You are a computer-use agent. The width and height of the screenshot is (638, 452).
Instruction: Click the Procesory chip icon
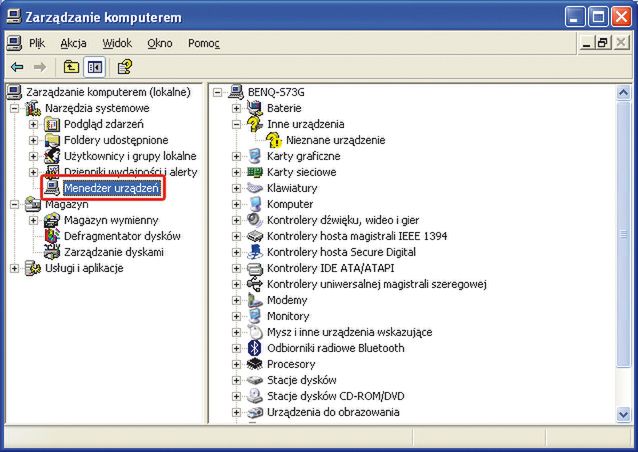(x=255, y=364)
